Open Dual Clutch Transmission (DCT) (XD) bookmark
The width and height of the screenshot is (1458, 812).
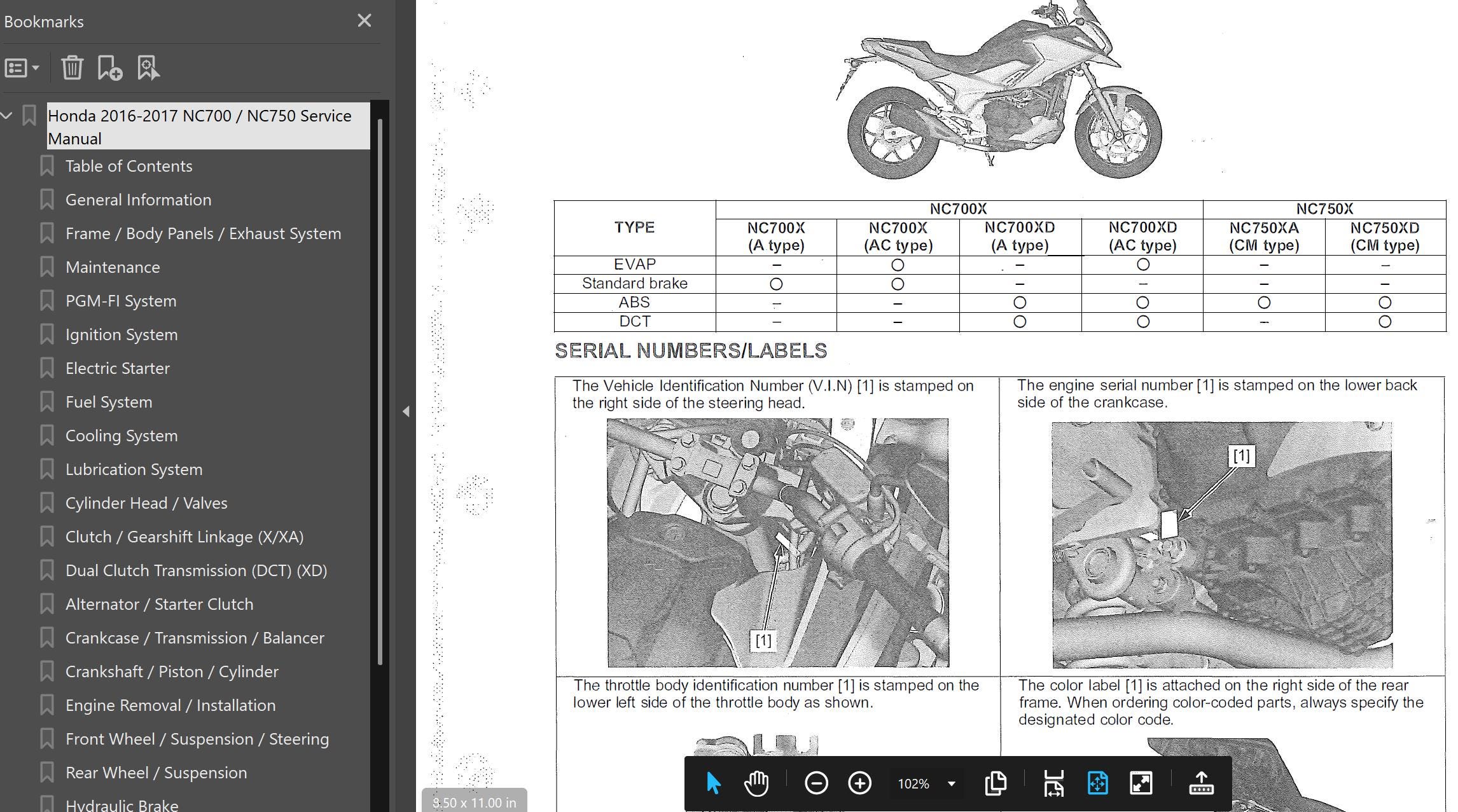click(196, 570)
